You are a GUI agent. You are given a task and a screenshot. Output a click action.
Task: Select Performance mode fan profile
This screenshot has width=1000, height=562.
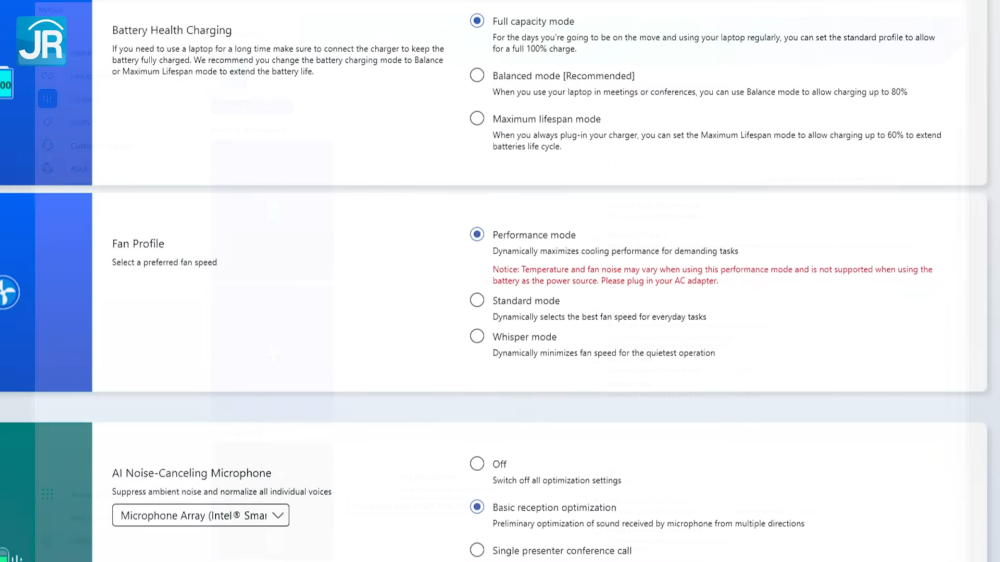(477, 235)
